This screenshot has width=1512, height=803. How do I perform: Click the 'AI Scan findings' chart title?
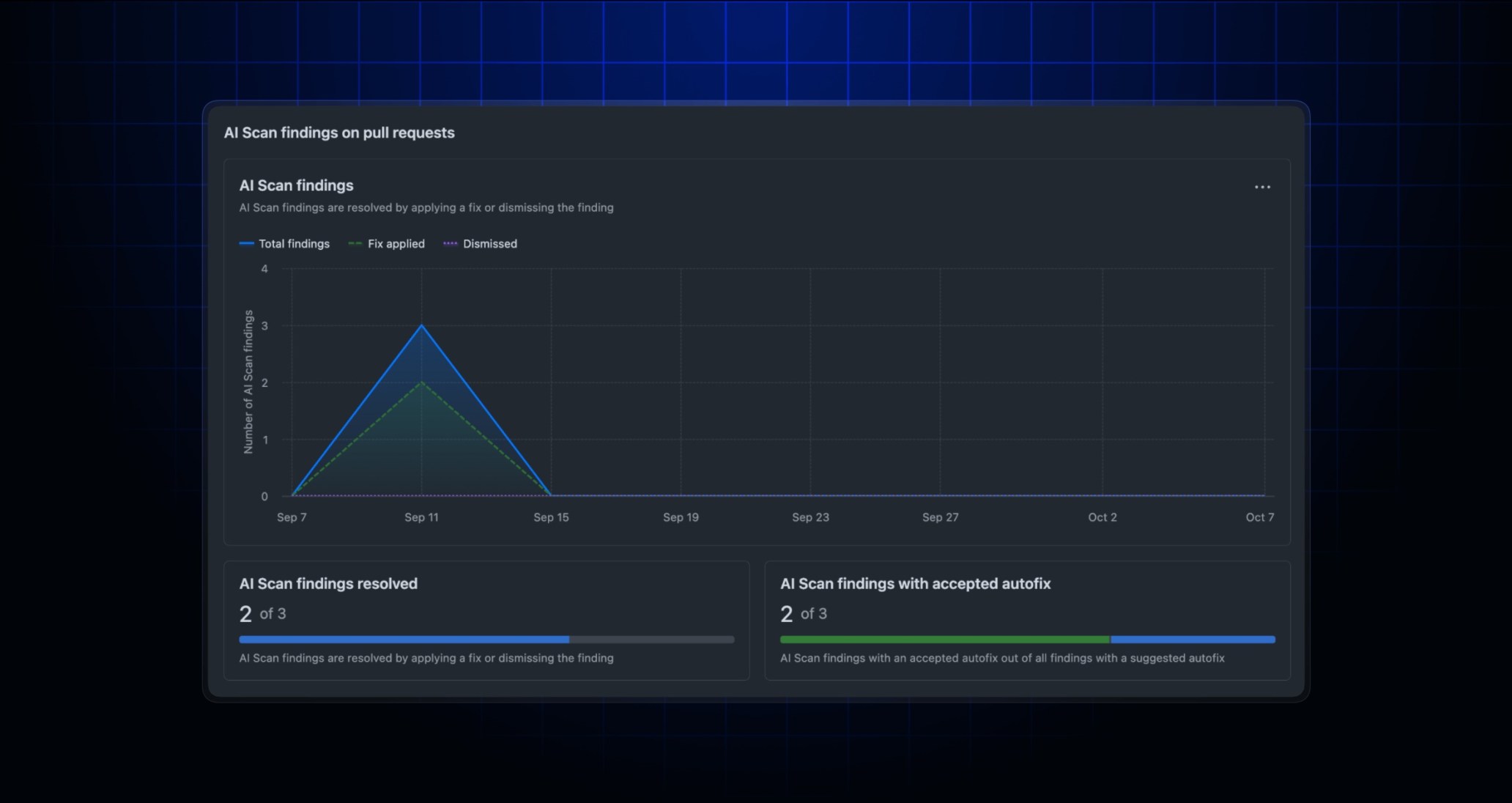(296, 185)
